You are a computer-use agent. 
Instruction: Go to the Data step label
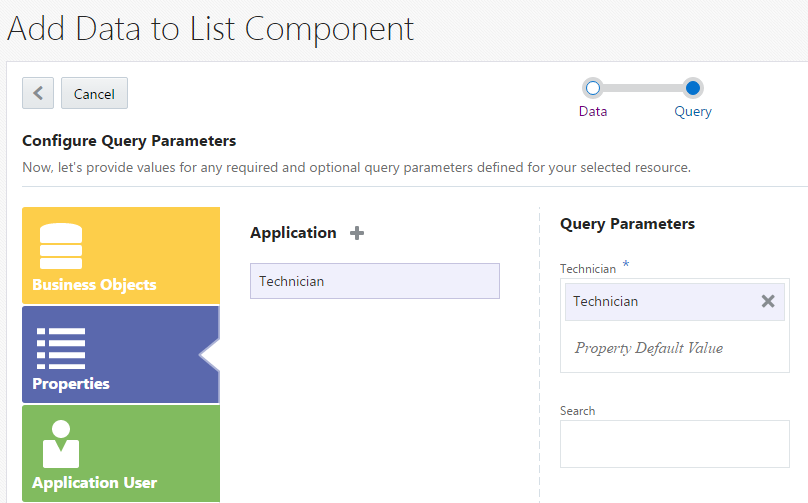[593, 111]
